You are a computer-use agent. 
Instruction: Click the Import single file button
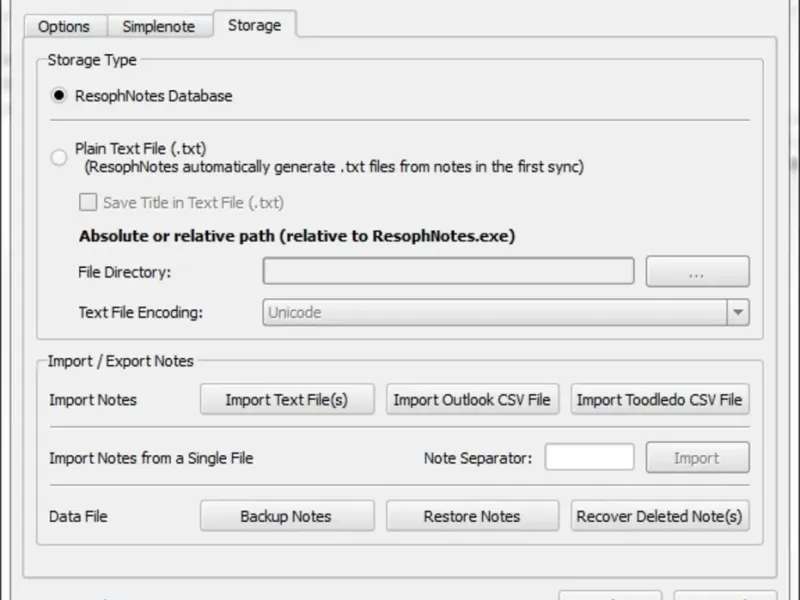[x=697, y=458]
